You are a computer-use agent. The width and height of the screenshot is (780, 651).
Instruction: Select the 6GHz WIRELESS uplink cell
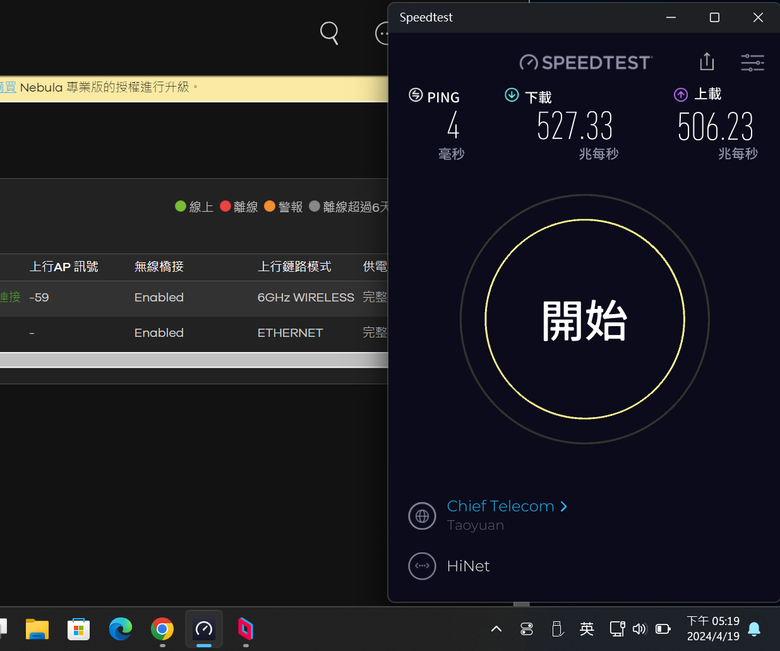305,297
